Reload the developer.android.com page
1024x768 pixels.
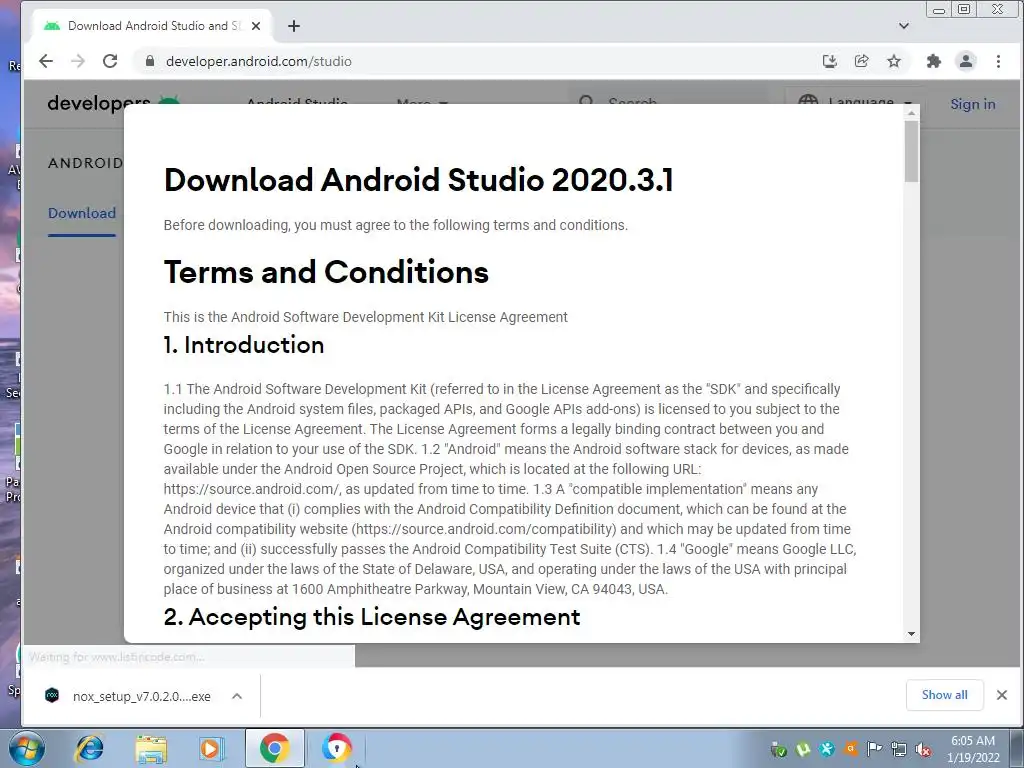point(110,61)
